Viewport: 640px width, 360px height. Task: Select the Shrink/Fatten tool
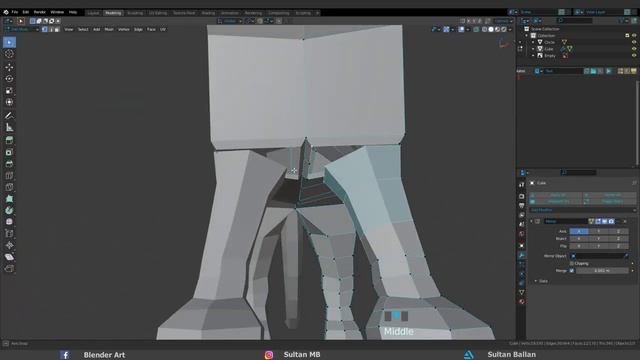9,245
